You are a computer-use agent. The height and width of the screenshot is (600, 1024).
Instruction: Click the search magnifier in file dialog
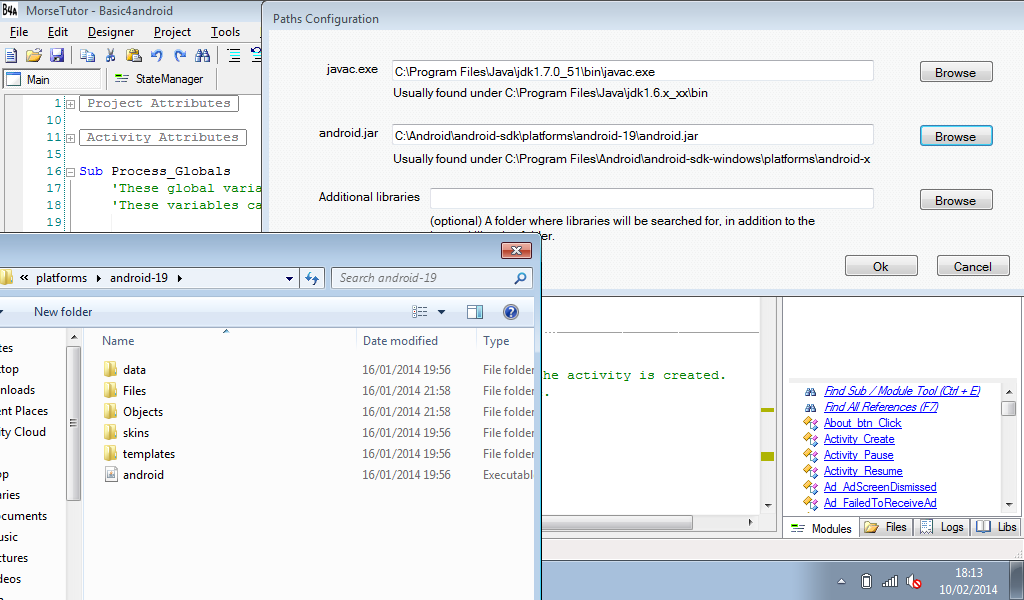520,278
